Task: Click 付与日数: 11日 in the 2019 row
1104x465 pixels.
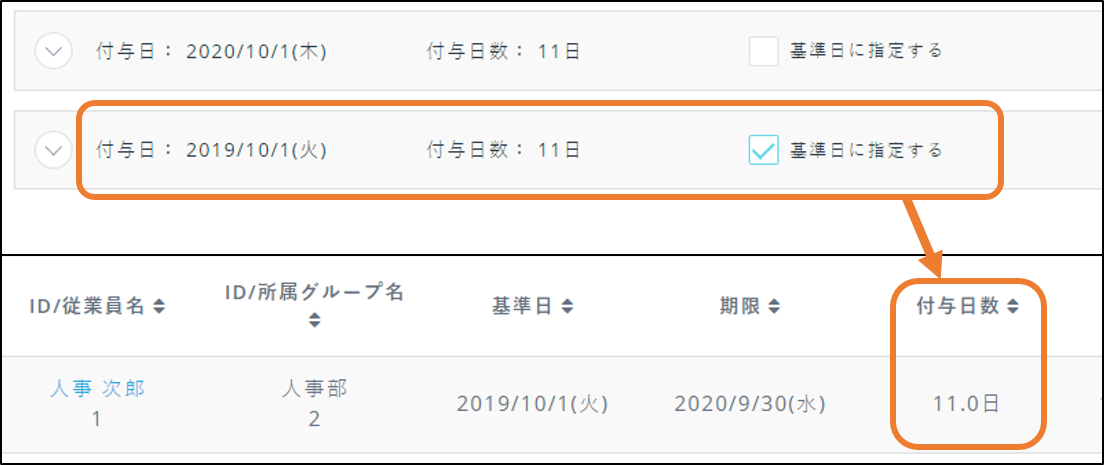Action: [x=503, y=151]
